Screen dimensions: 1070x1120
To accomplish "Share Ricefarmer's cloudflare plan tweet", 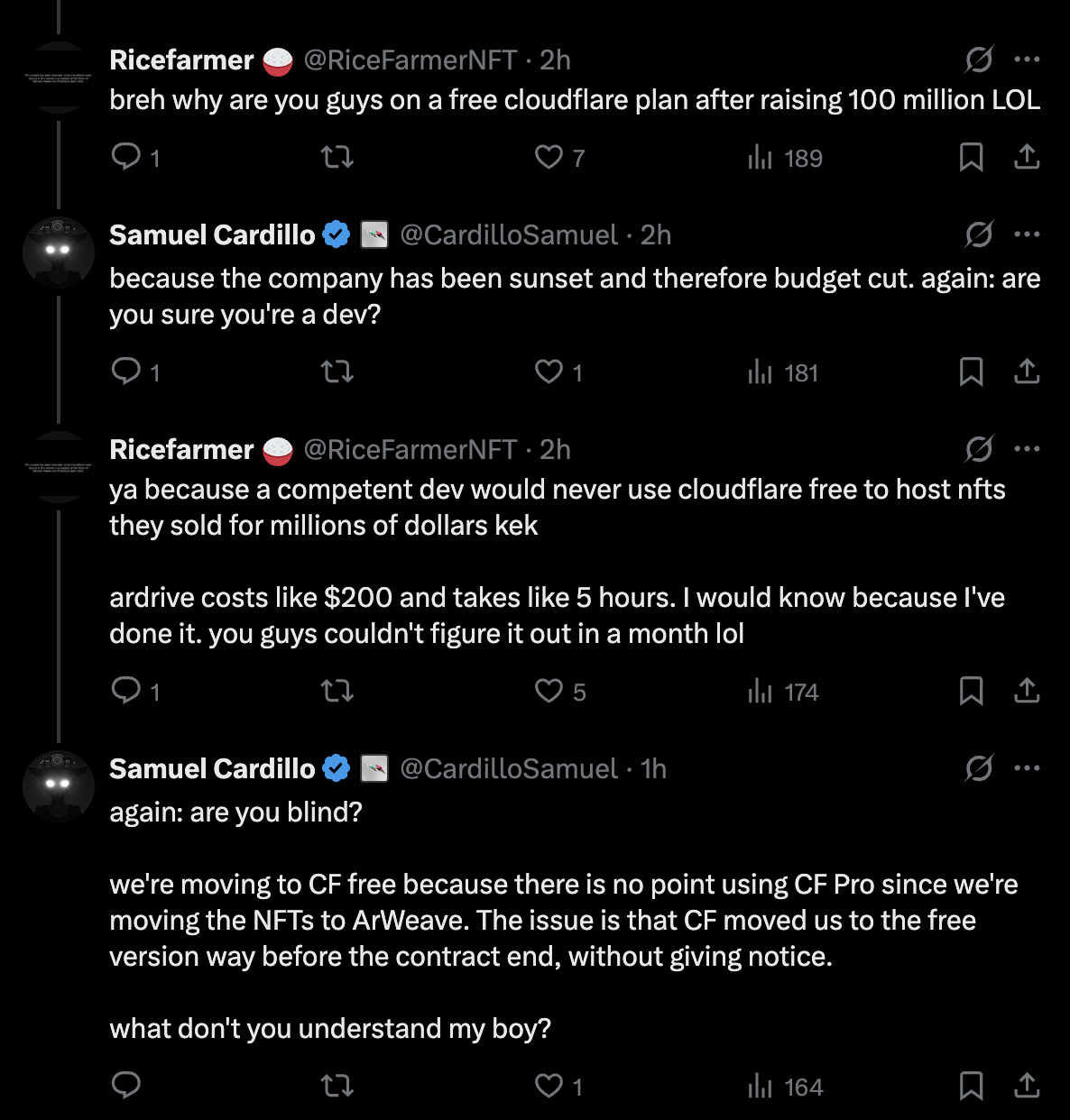I will click(x=1027, y=157).
